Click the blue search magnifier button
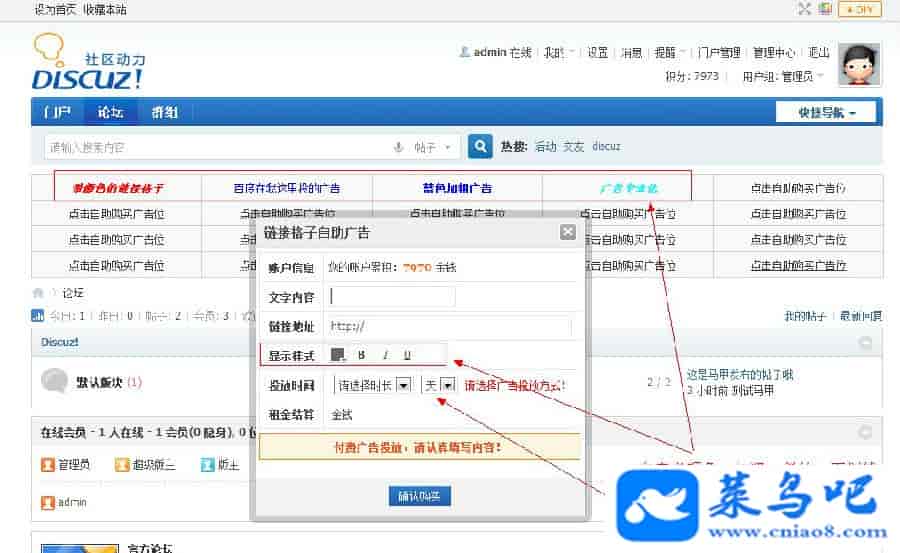 [x=481, y=146]
